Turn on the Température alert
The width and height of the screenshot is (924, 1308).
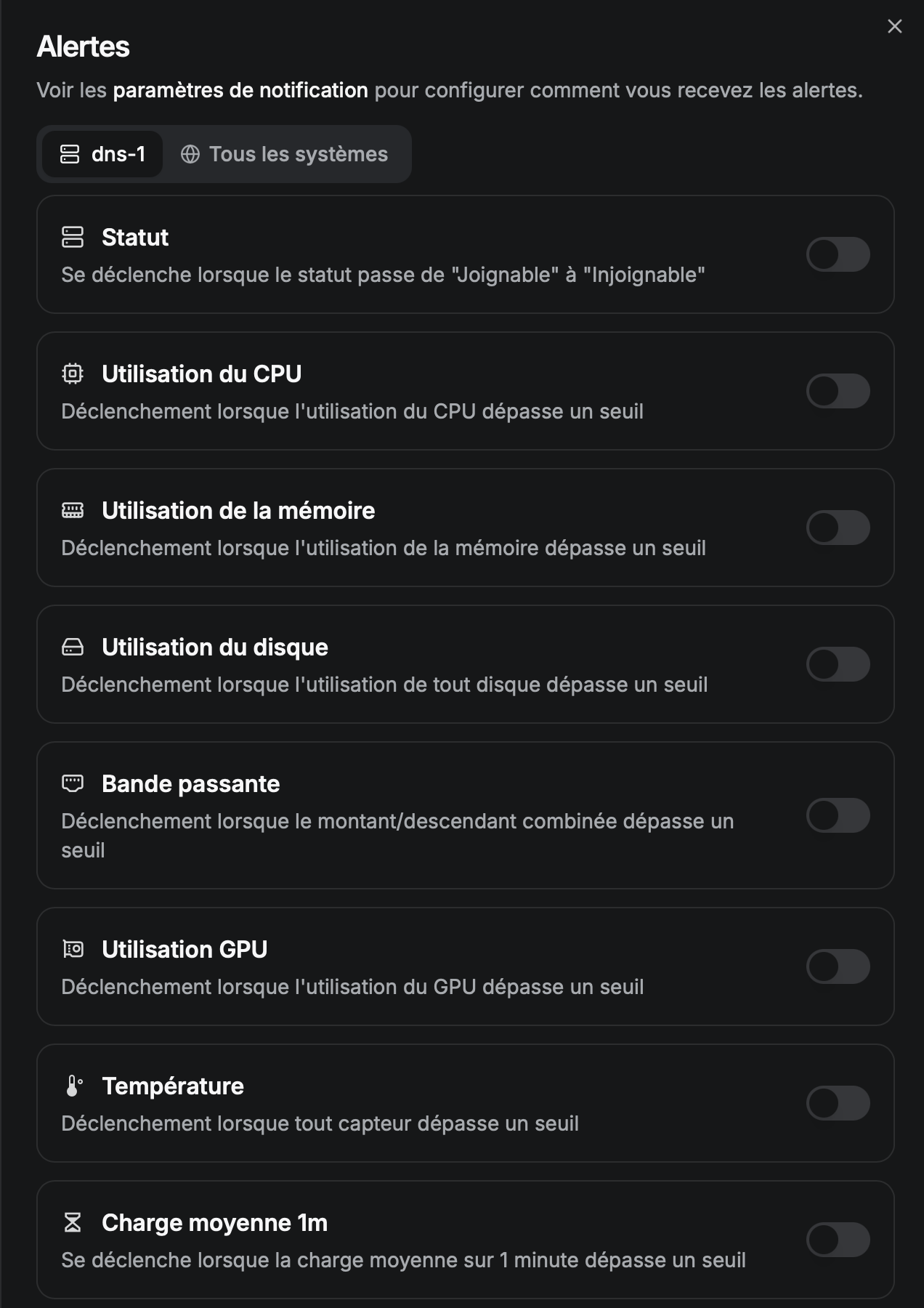pyautogui.click(x=838, y=1103)
